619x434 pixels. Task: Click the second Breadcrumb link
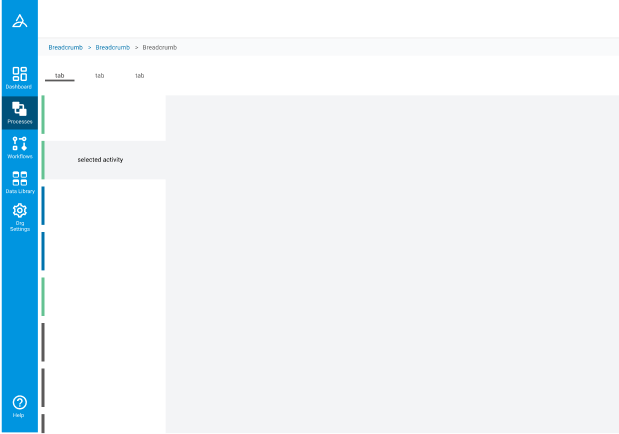[x=113, y=47]
